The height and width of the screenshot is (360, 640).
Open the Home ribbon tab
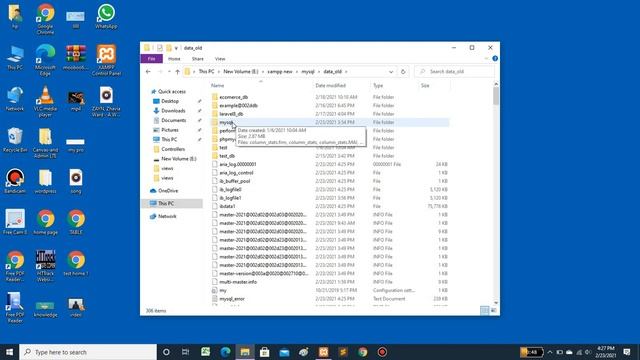click(x=174, y=59)
